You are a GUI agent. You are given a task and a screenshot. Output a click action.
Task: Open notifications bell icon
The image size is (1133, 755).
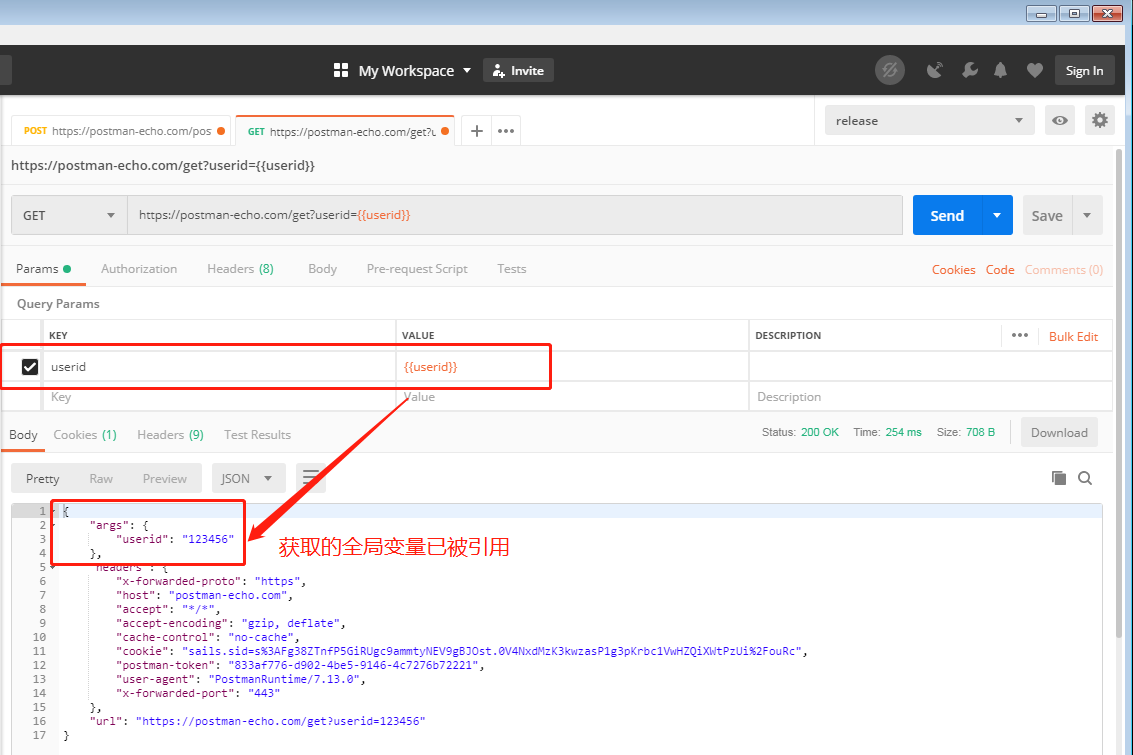(x=1000, y=70)
